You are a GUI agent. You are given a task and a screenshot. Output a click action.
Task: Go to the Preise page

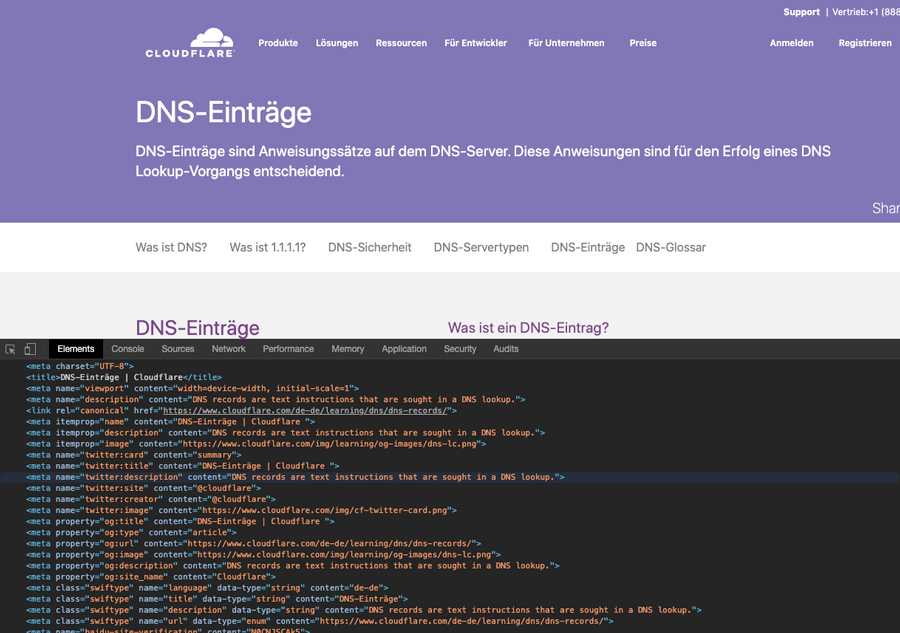point(643,43)
